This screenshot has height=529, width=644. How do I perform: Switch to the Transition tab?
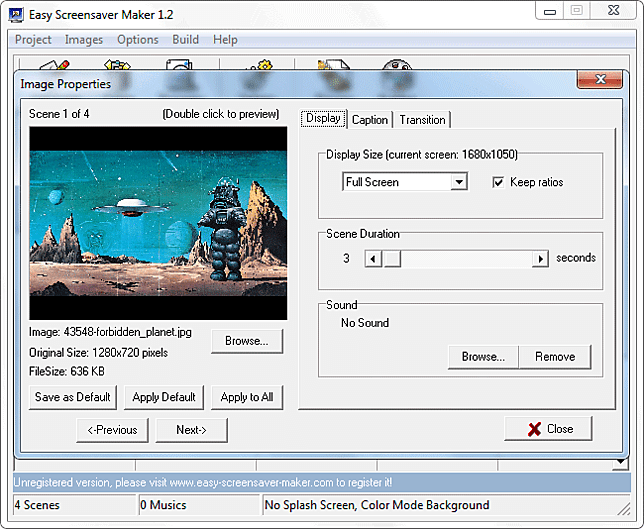(422, 120)
